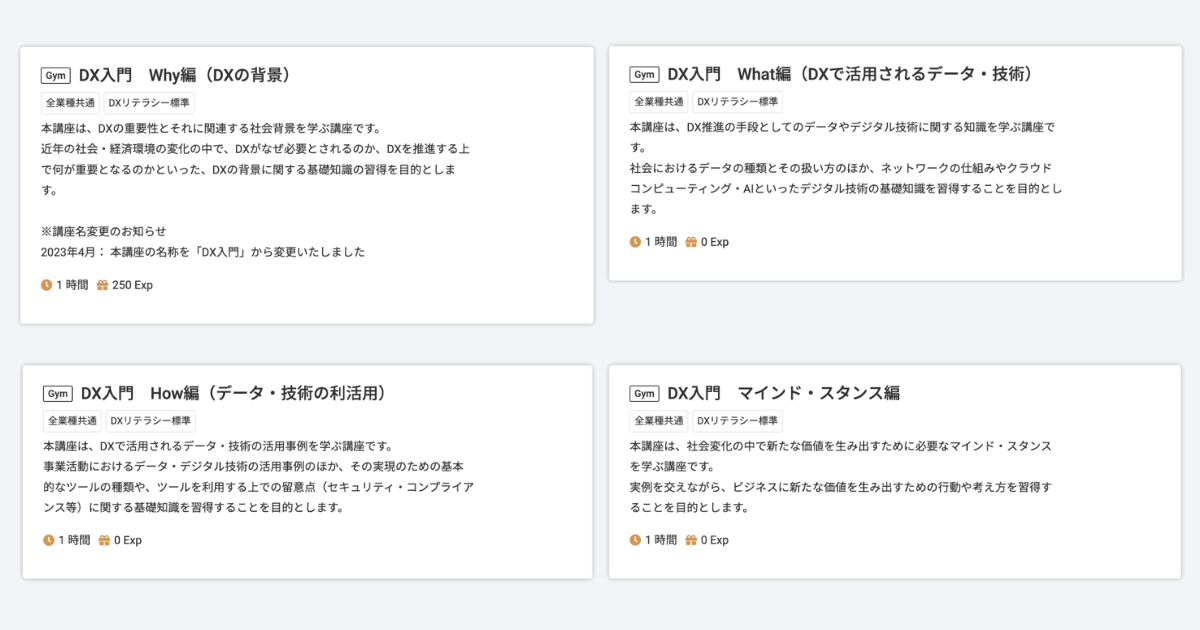The height and width of the screenshot is (630, 1200).
Task: Click the clock icon in マインド・スタンス編 card
Action: coord(635,540)
